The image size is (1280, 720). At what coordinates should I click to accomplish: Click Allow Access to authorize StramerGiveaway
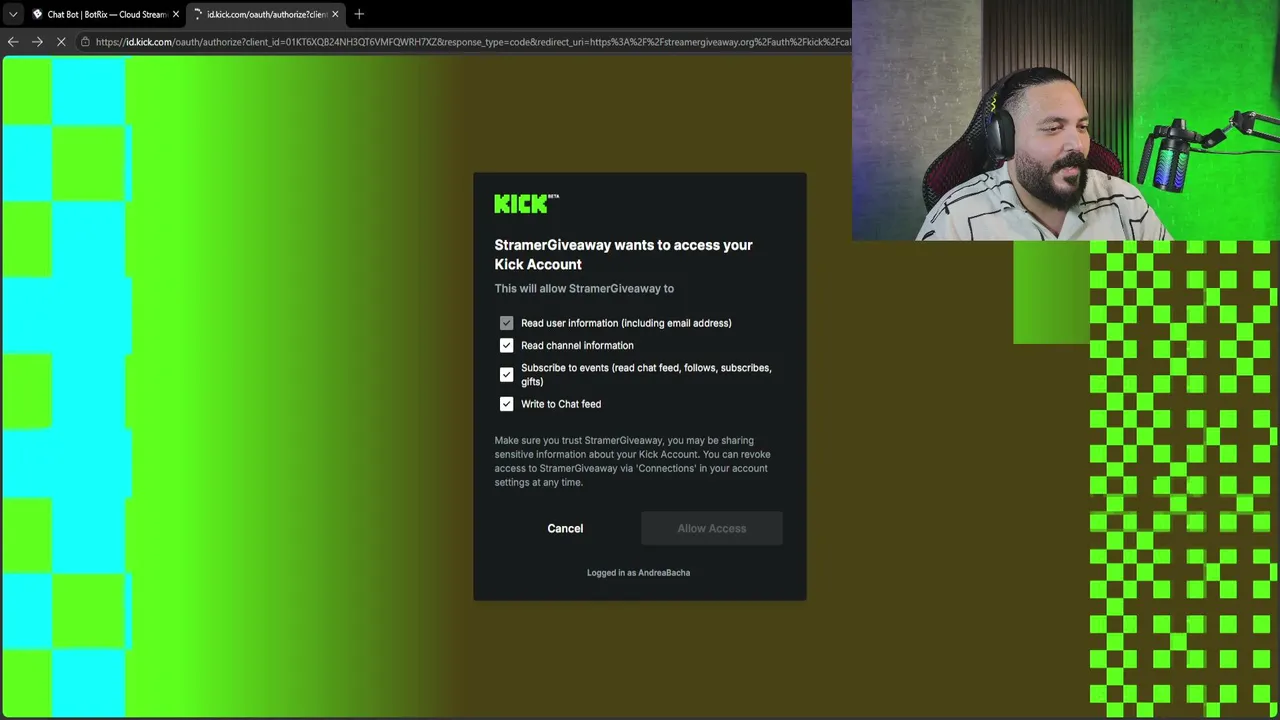[x=712, y=528]
